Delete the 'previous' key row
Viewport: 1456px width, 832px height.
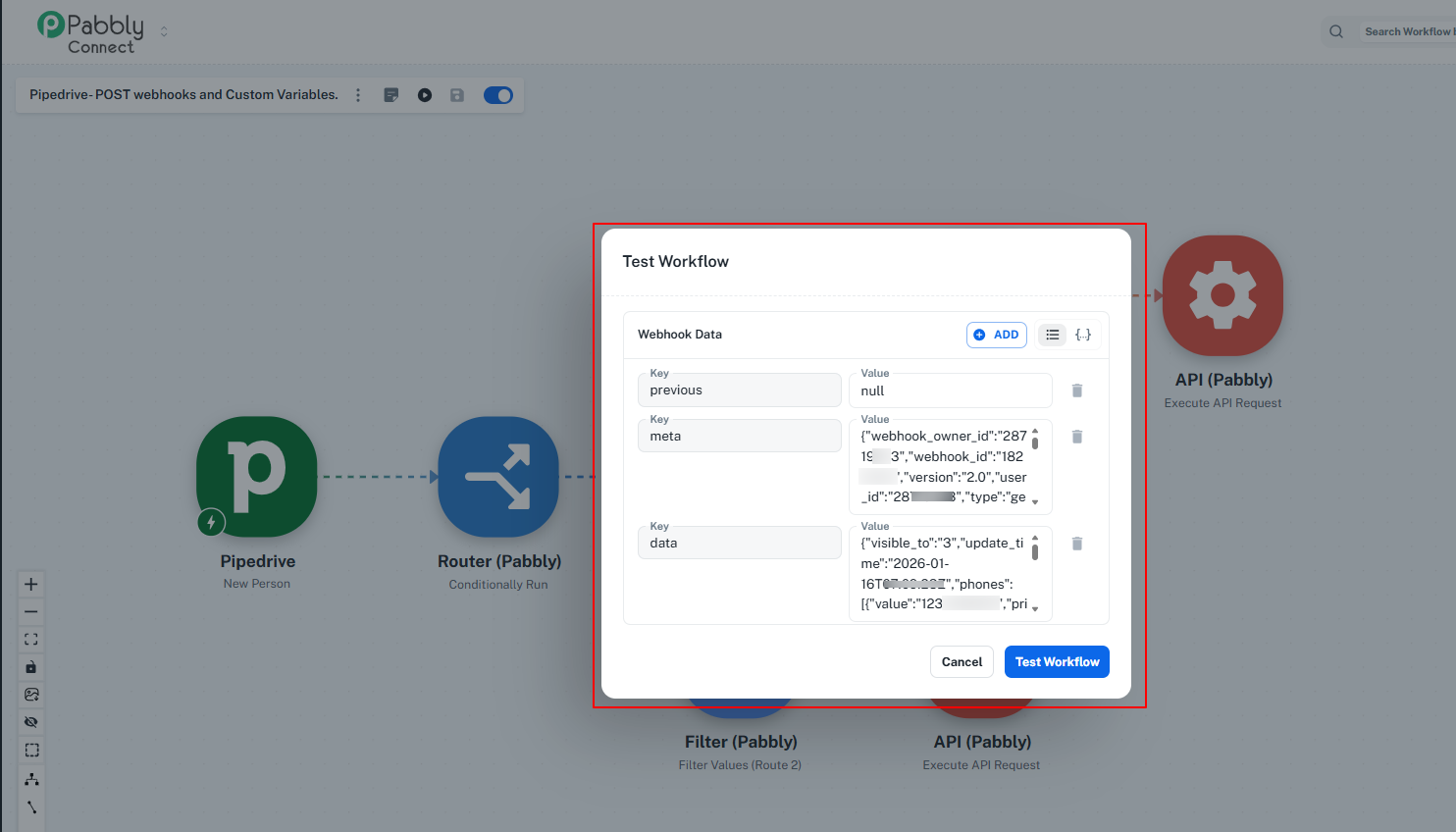1076,390
